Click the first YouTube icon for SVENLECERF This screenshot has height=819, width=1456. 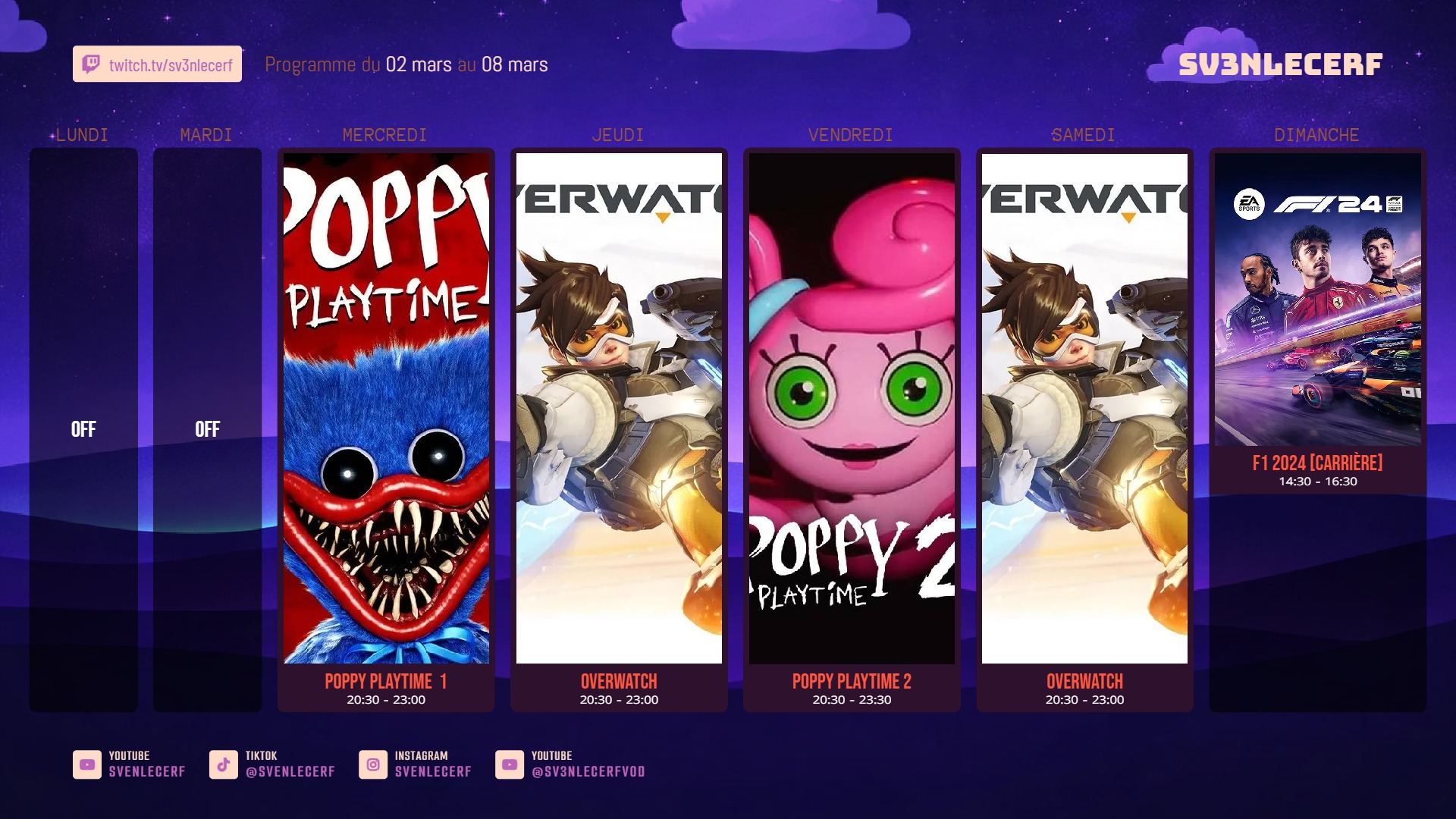click(x=87, y=764)
